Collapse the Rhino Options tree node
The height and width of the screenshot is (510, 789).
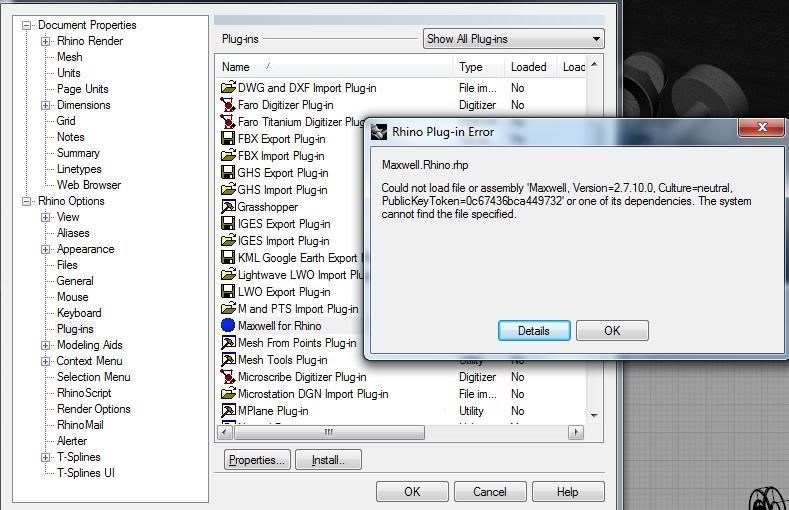tap(27, 201)
